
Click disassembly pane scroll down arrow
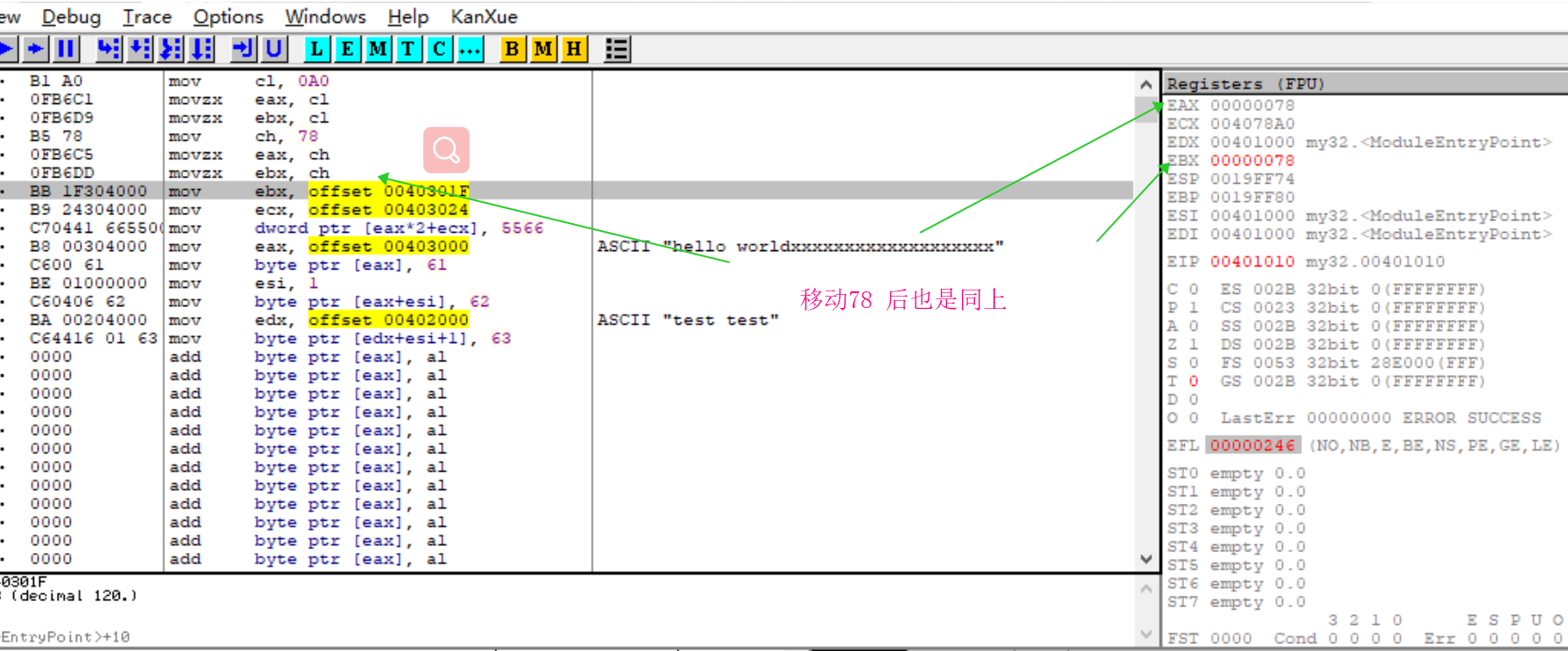(1146, 559)
